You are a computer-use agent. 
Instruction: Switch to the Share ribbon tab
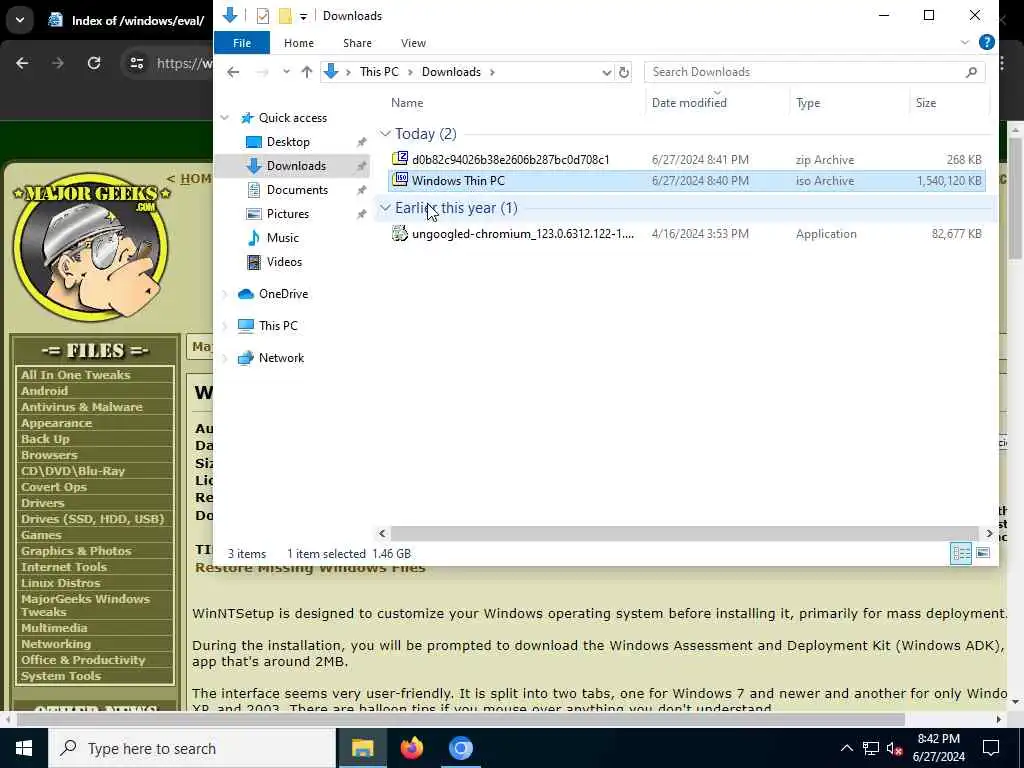coord(357,43)
